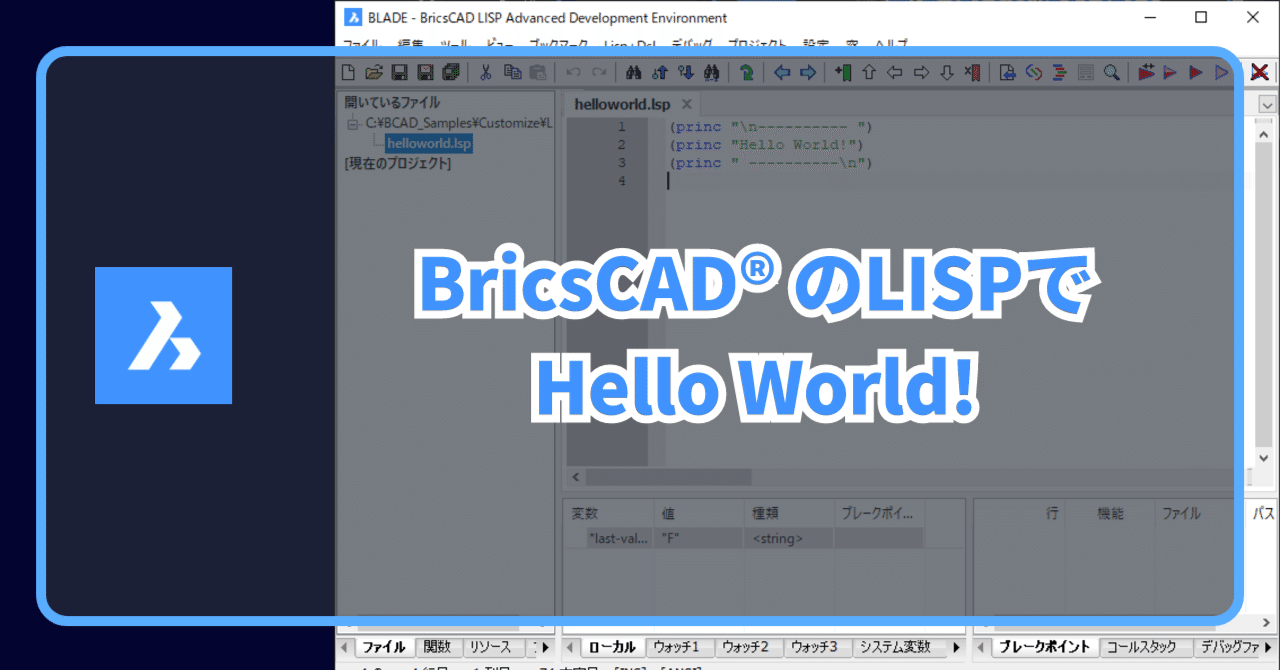Undo the last edit
This screenshot has height=670, width=1280.
click(x=571, y=71)
